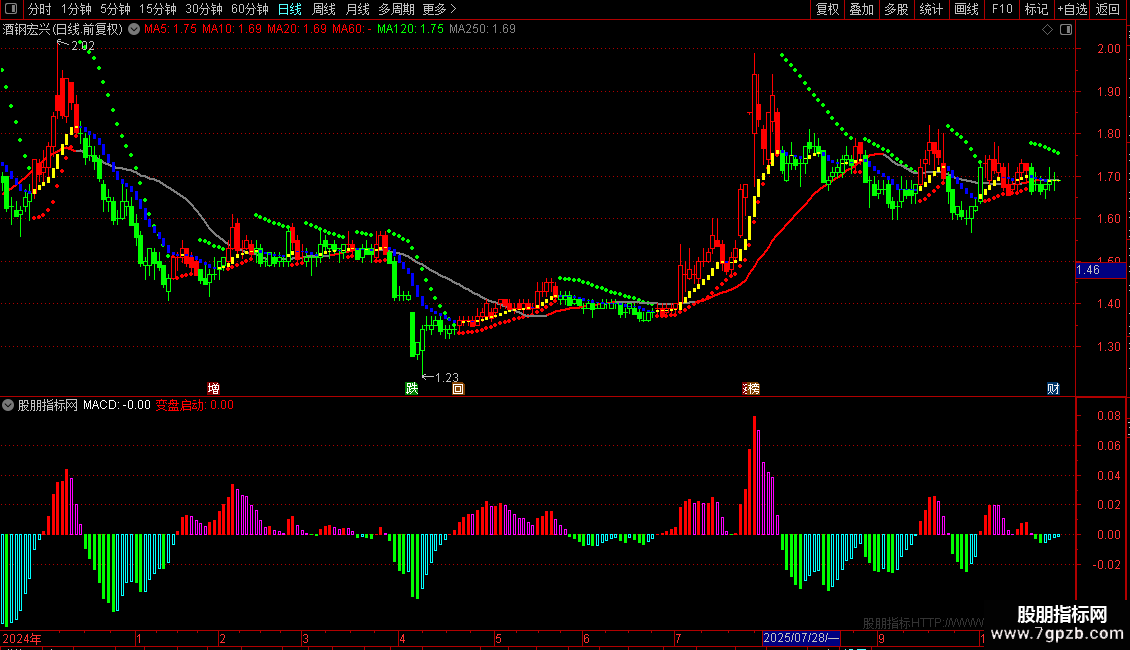
Task: Click the MA20: 1.69 value
Action: [297, 29]
